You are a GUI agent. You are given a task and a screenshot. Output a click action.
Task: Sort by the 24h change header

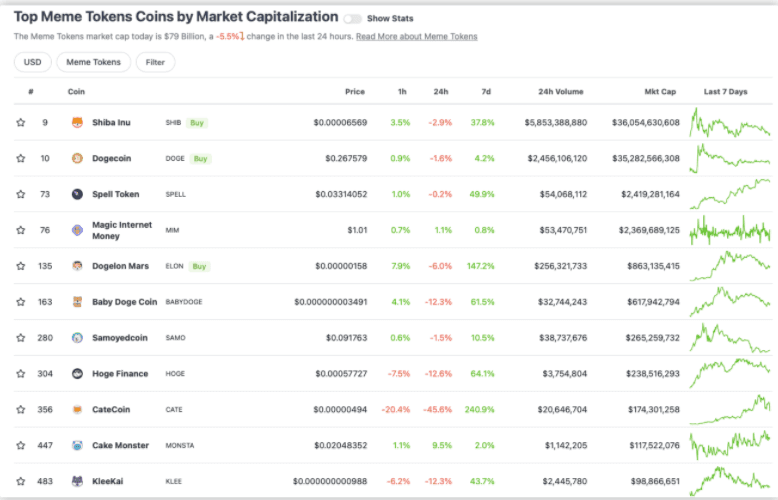(441, 92)
